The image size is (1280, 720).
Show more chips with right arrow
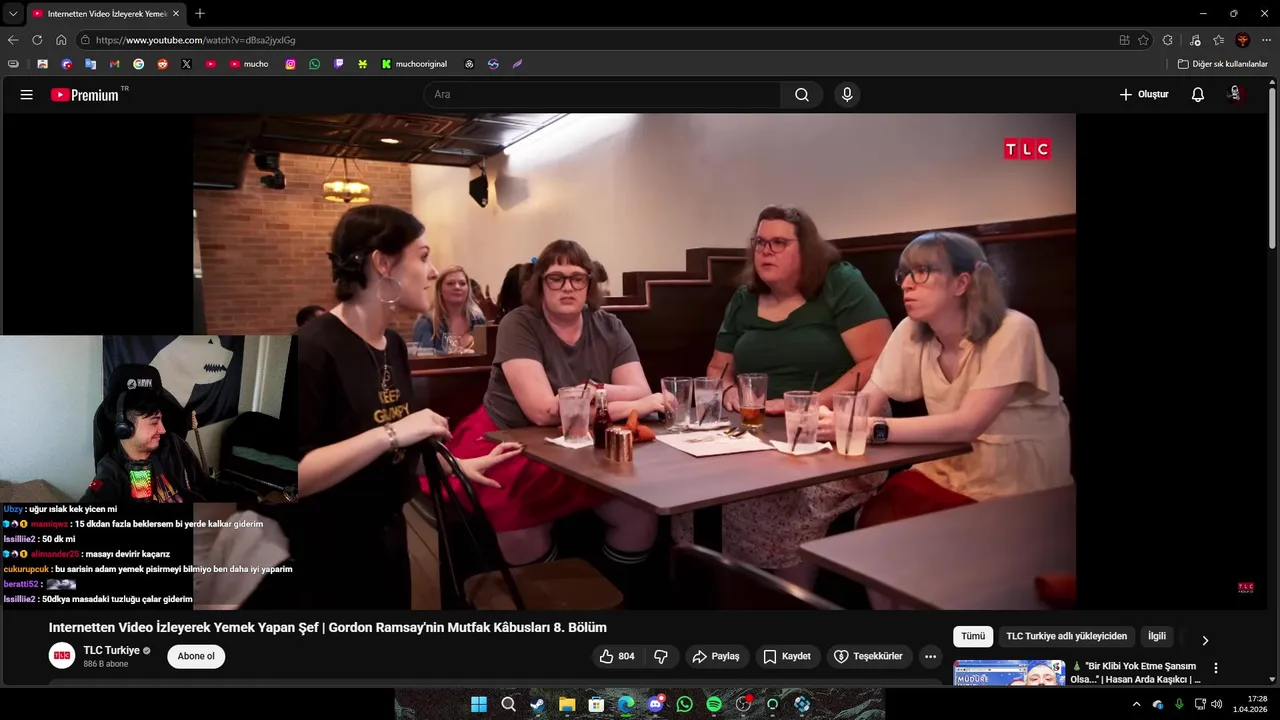1205,640
